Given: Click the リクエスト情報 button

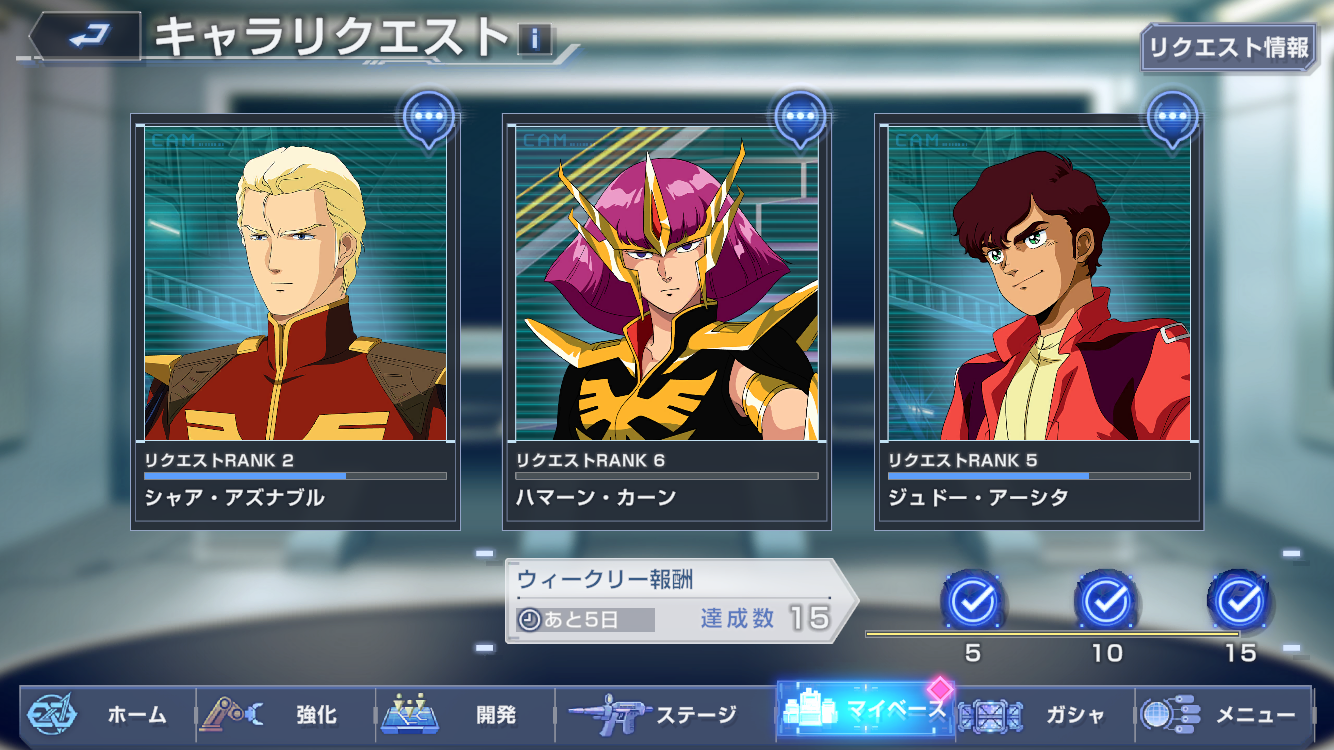Looking at the screenshot, I should tap(1229, 48).
